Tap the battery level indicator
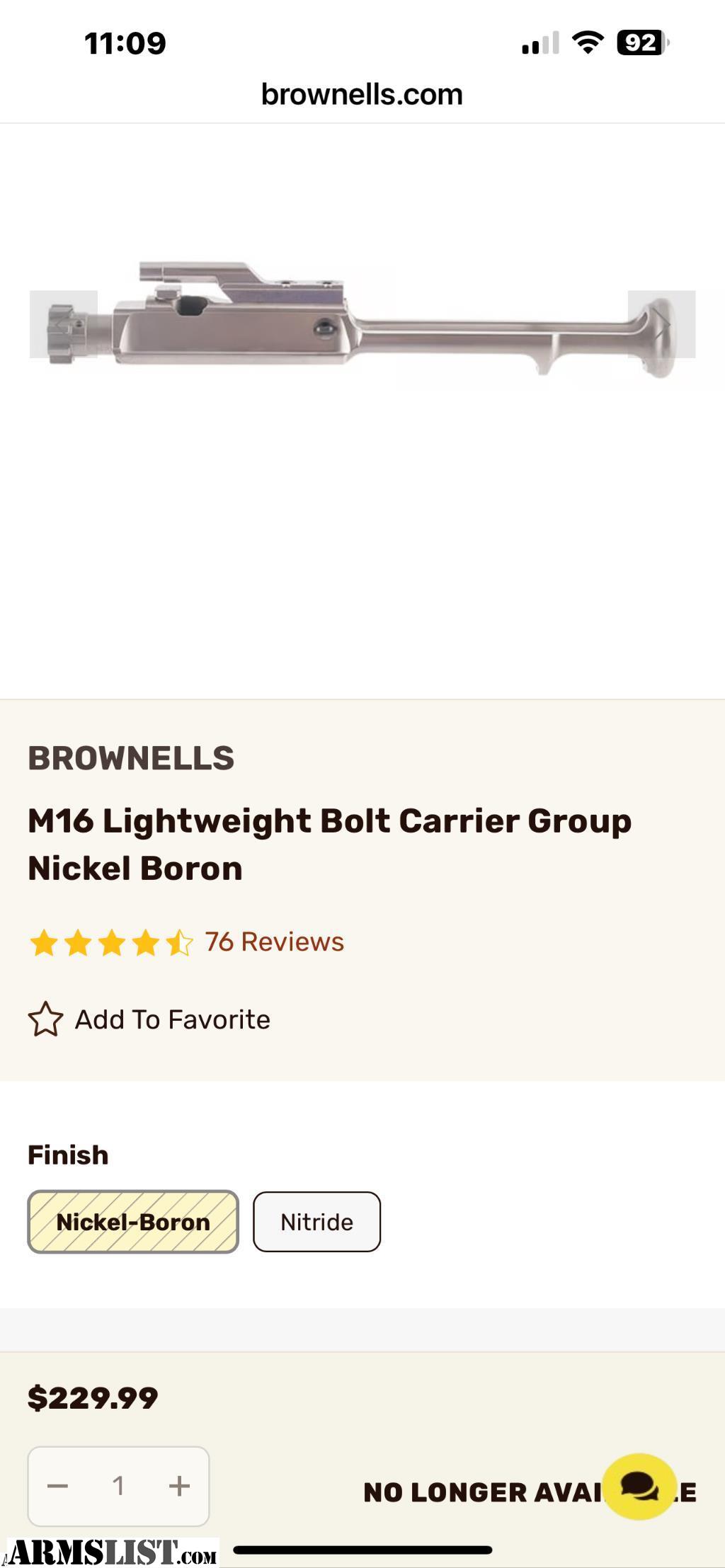 [x=641, y=43]
